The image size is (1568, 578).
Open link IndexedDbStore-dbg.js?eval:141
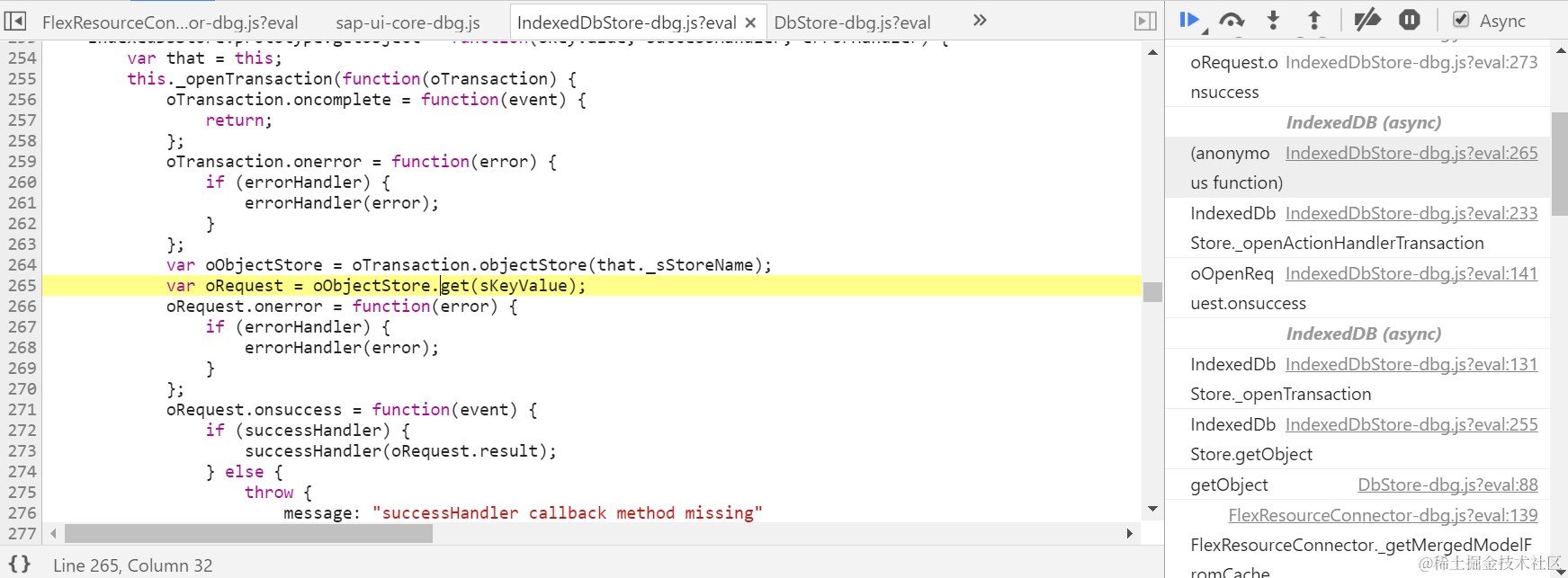click(1411, 273)
